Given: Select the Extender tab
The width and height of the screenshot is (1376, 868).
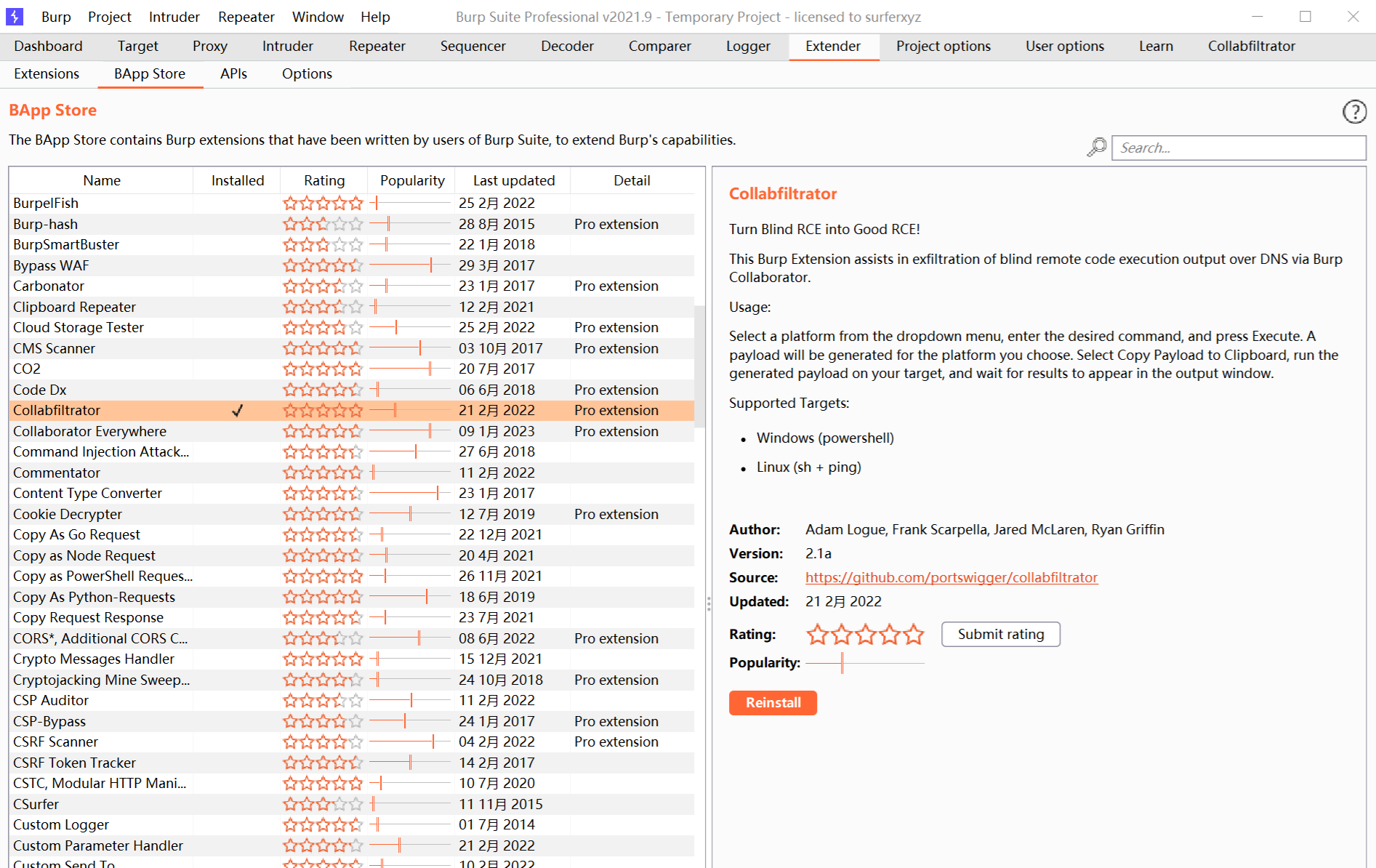Looking at the screenshot, I should [833, 47].
